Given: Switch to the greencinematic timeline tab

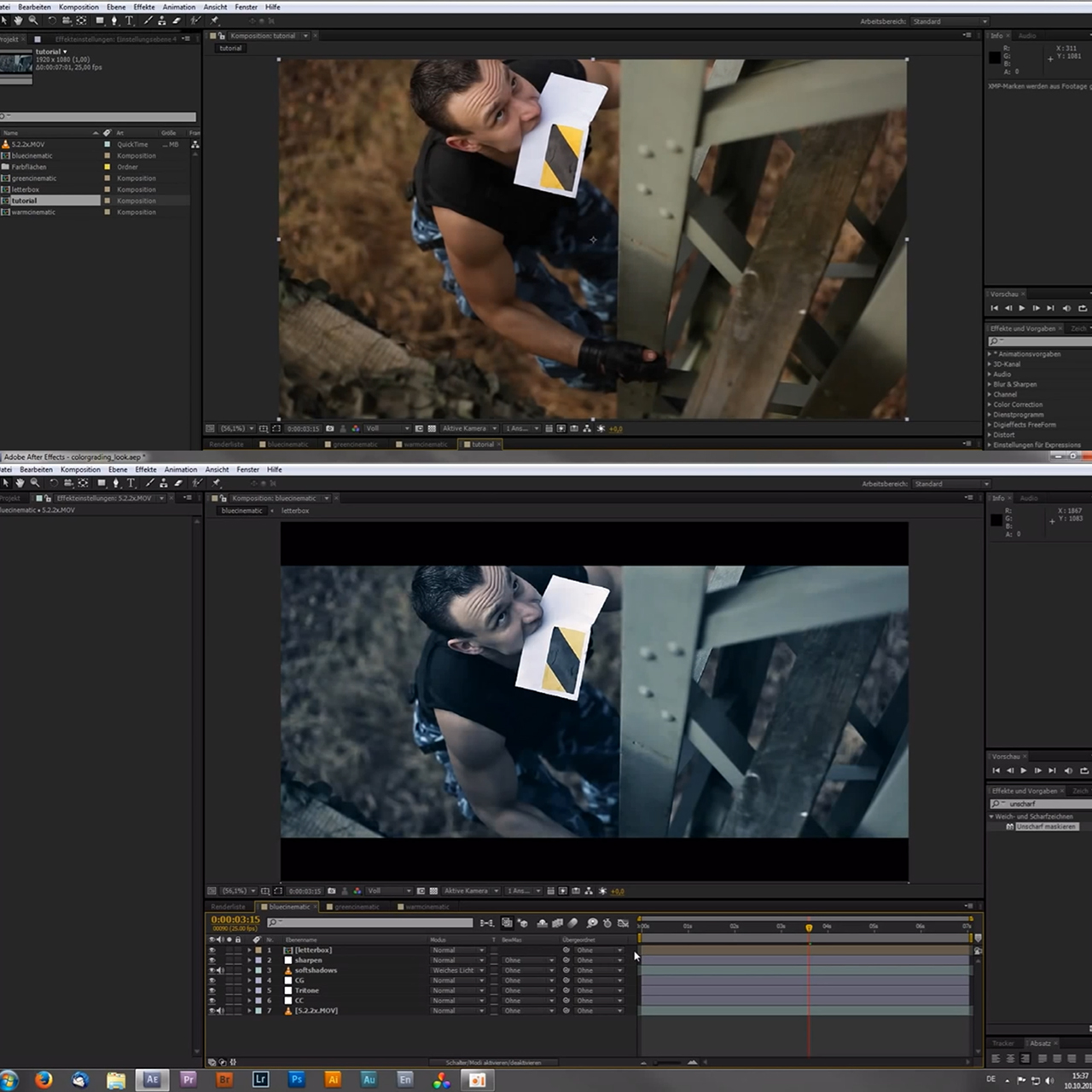Looking at the screenshot, I should 357,907.
